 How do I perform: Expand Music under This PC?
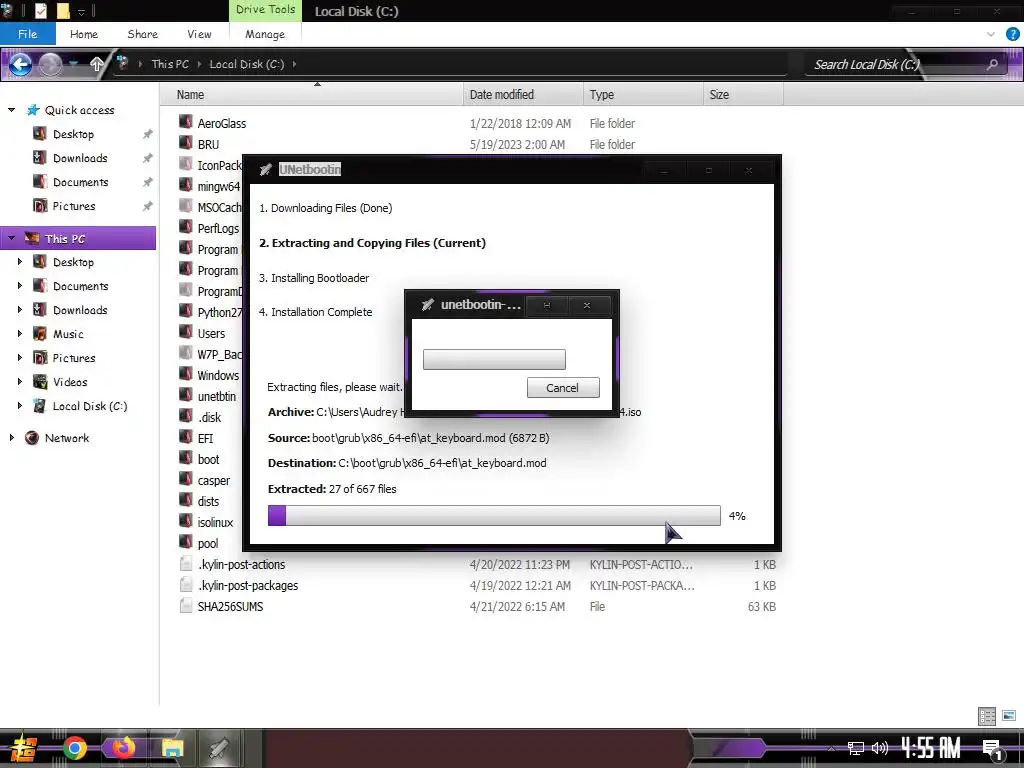point(20,334)
